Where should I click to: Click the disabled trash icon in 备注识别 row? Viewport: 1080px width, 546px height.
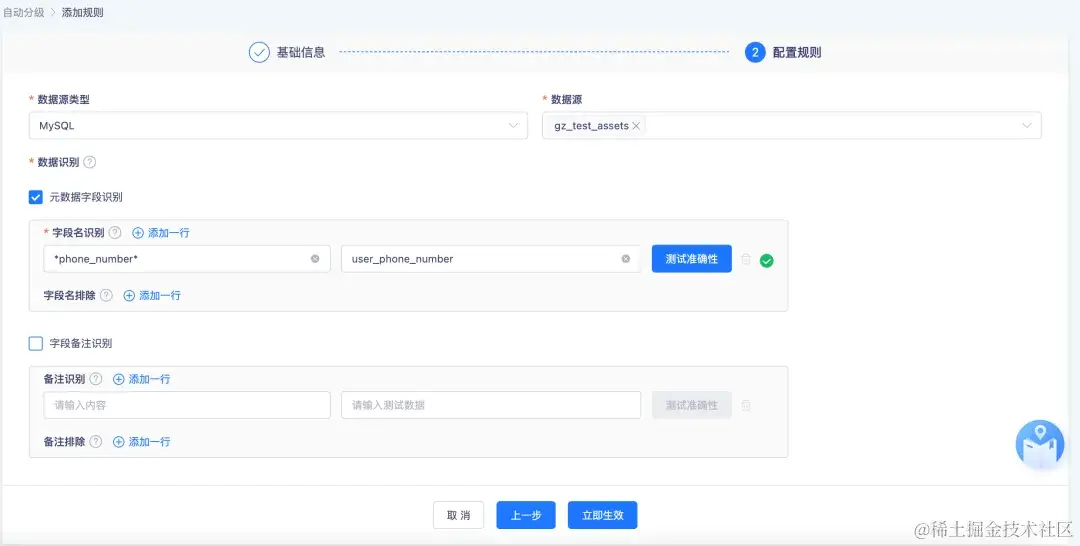[746, 406]
